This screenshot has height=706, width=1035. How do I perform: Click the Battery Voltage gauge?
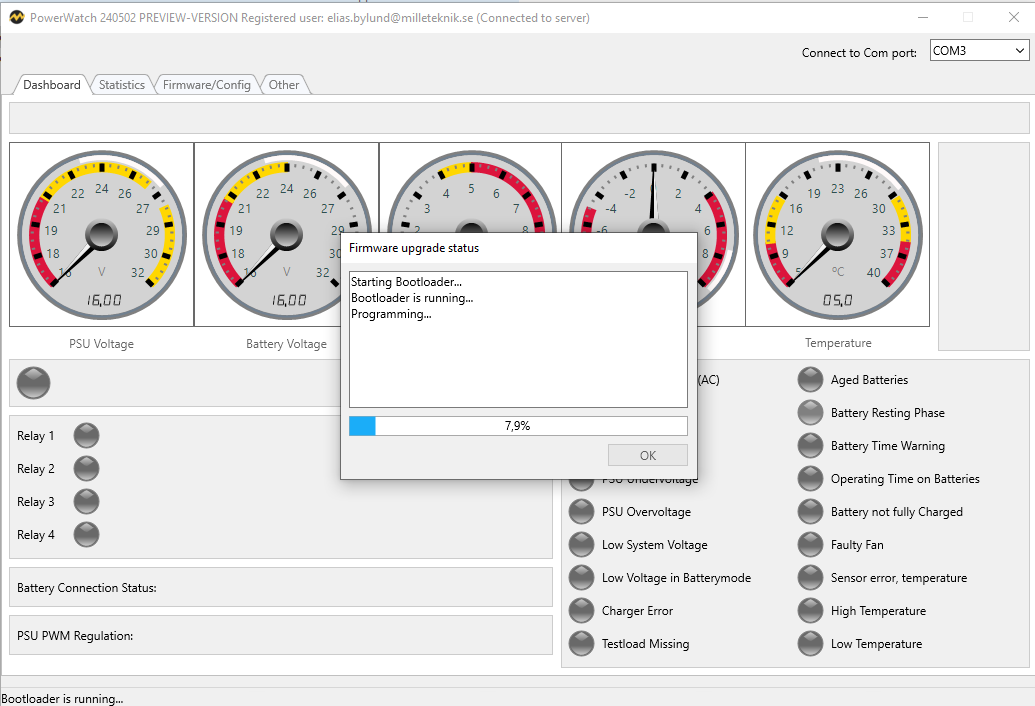pos(285,235)
